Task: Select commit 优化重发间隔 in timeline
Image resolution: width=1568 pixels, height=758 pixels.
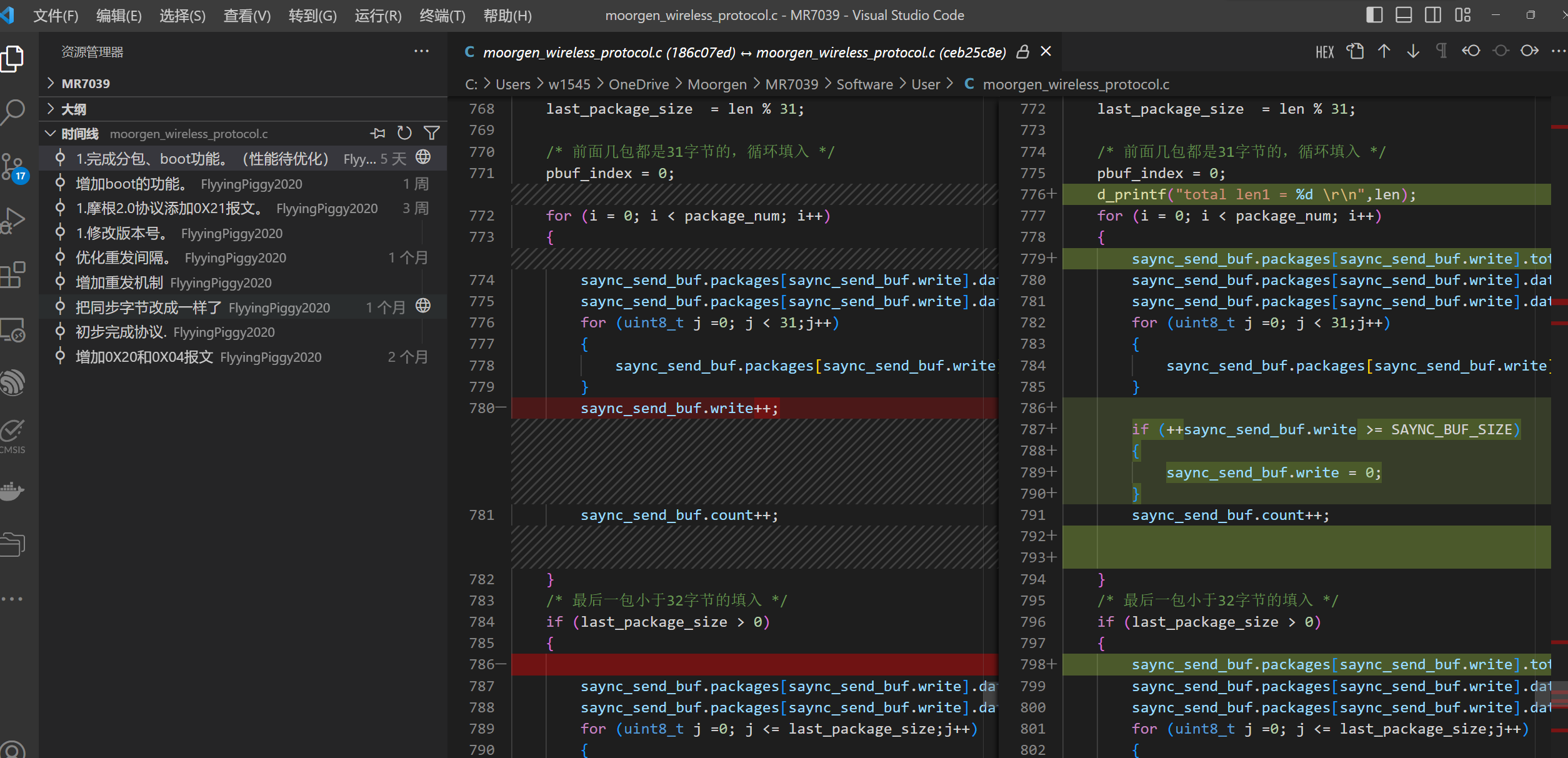Action: tap(243, 257)
